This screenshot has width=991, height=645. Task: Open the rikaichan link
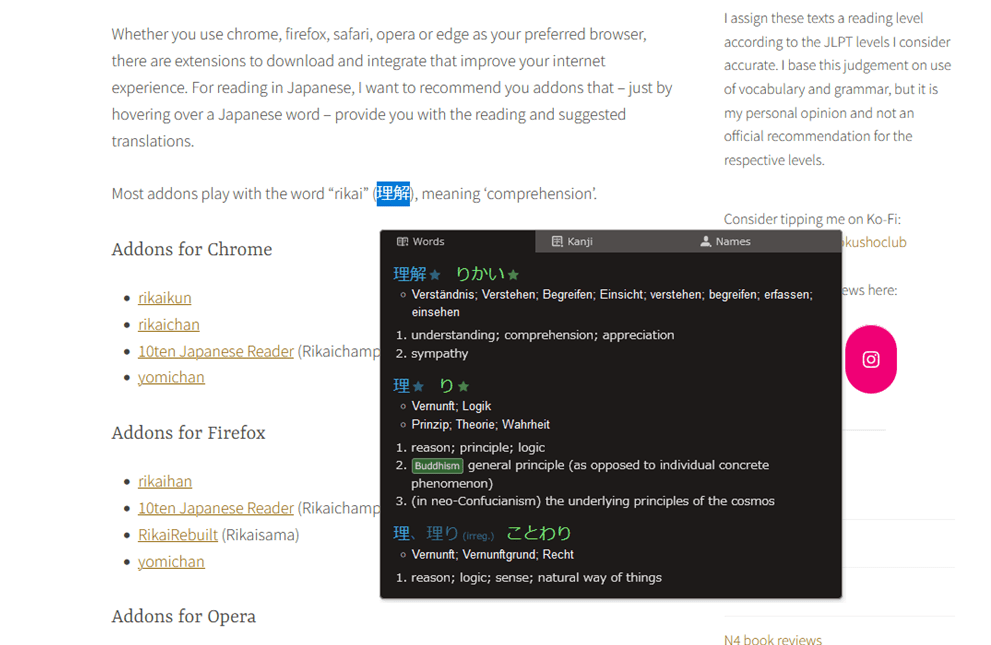tap(168, 324)
